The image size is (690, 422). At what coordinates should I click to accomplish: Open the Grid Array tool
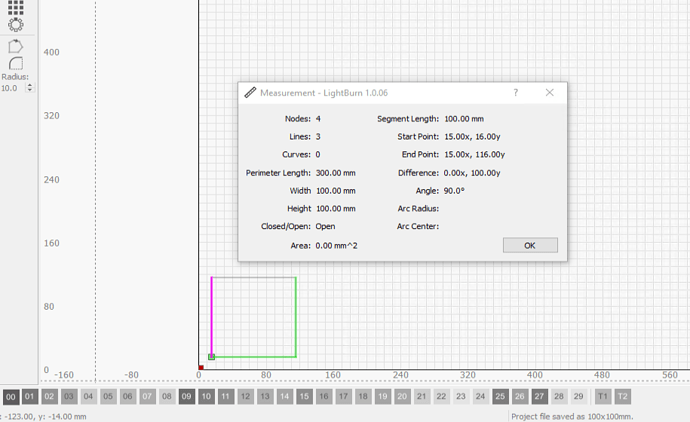[x=15, y=8]
